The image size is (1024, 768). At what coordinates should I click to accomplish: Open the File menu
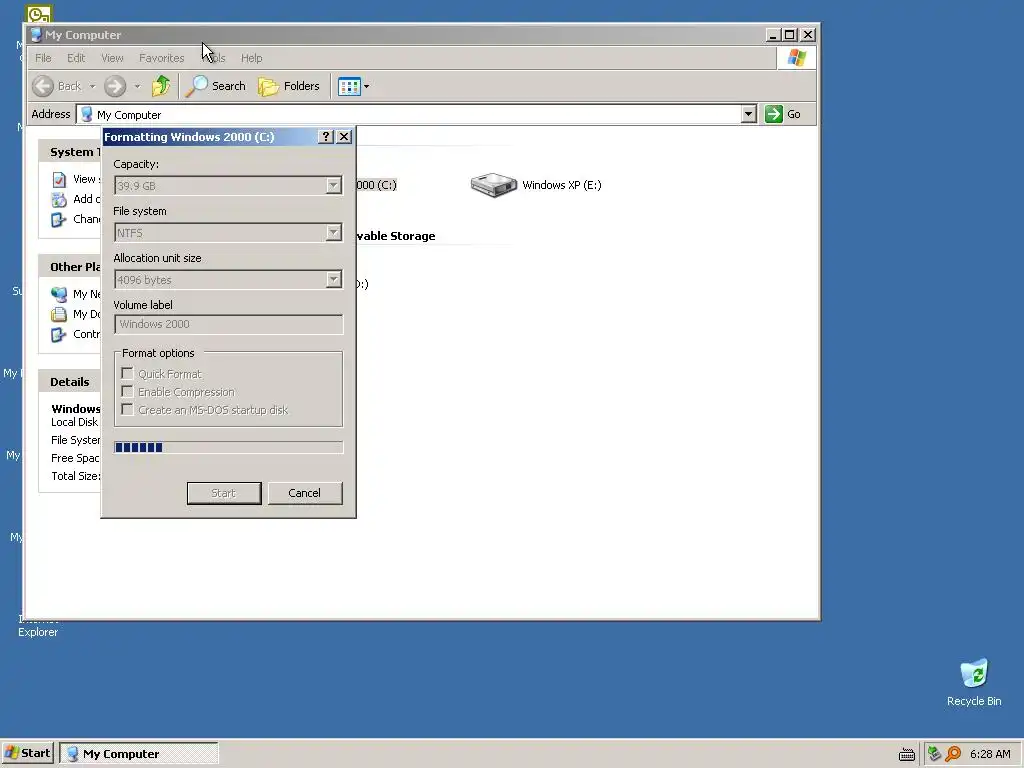[x=43, y=58]
